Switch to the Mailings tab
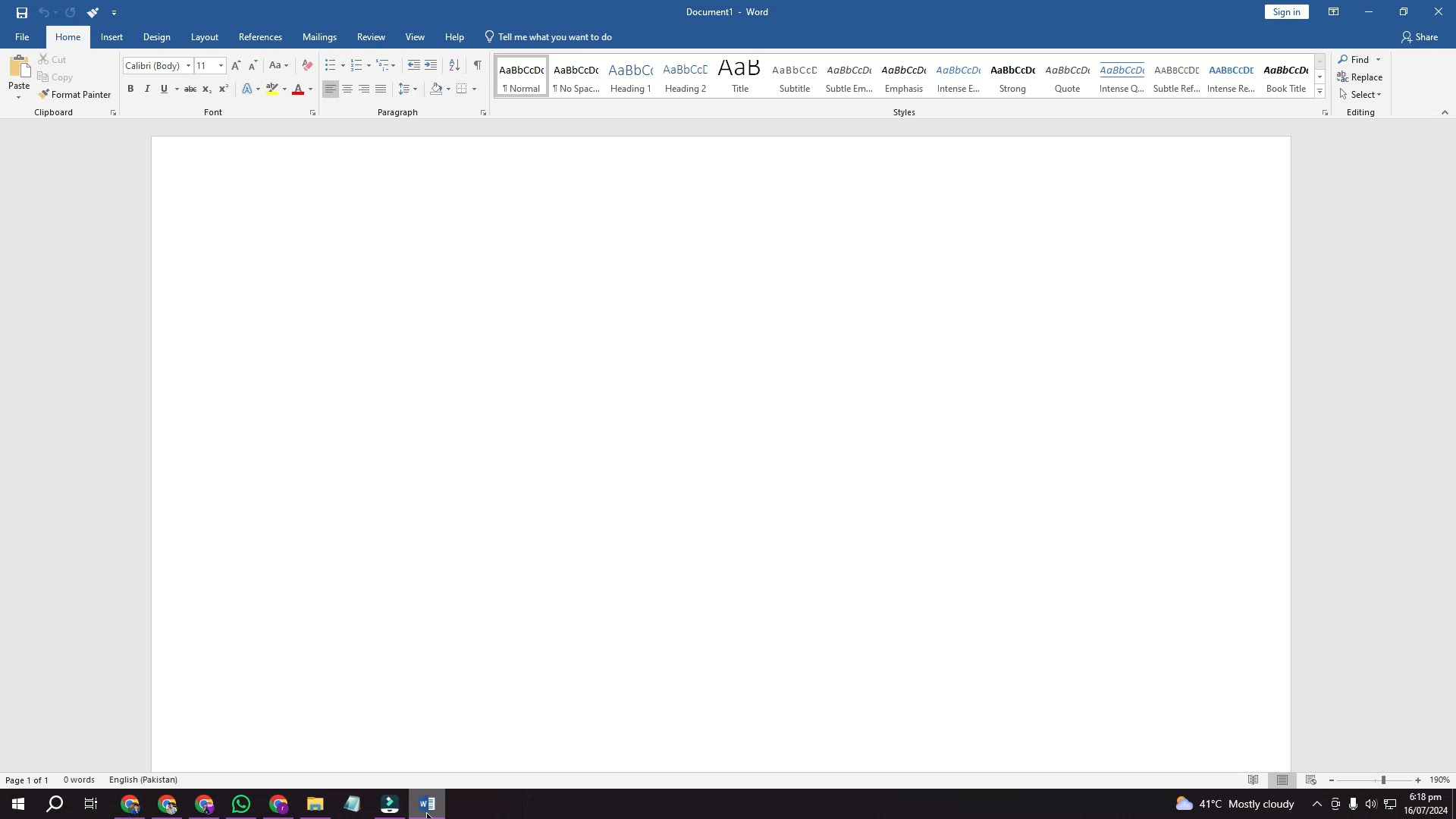Image resolution: width=1456 pixels, height=819 pixels. [319, 37]
